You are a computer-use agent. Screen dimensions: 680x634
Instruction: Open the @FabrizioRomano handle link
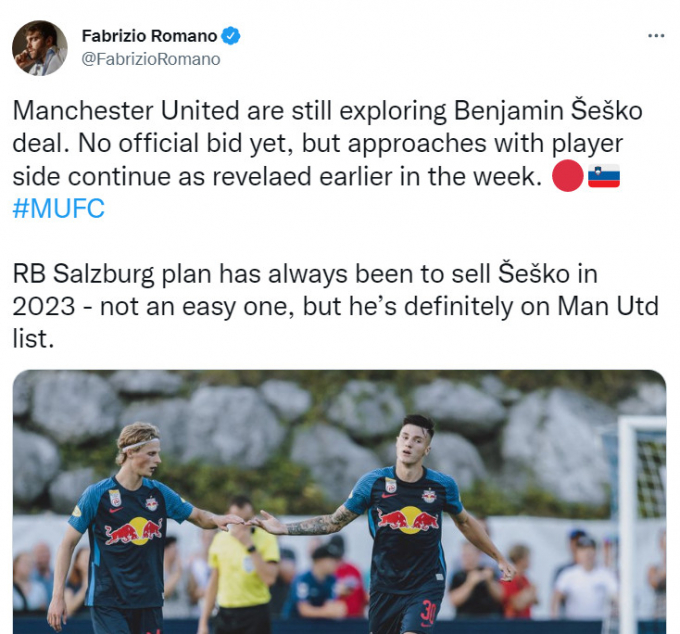(151, 59)
